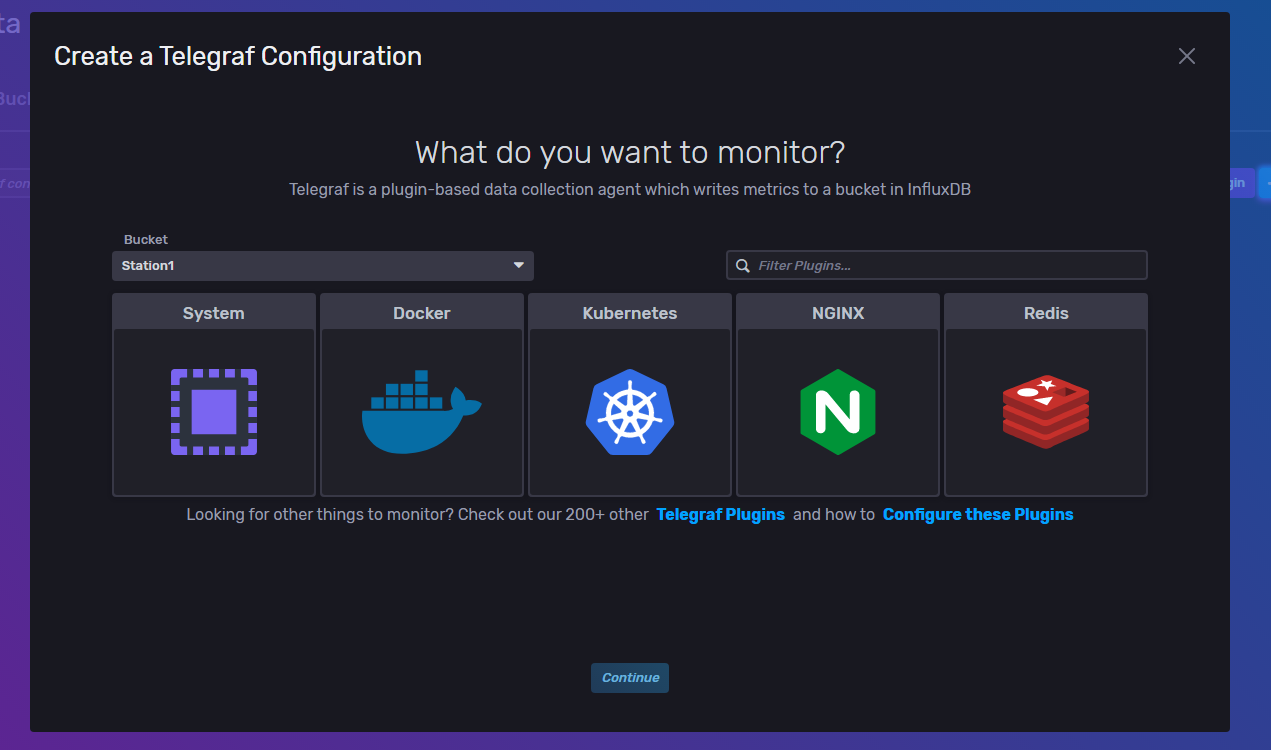Viewport: 1271px width, 750px height.
Task: Choose the Redis stack logo
Action: click(x=1046, y=412)
